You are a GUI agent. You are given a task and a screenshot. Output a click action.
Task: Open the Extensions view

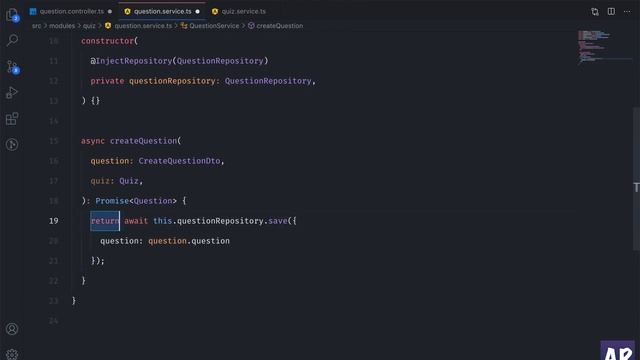point(12,119)
